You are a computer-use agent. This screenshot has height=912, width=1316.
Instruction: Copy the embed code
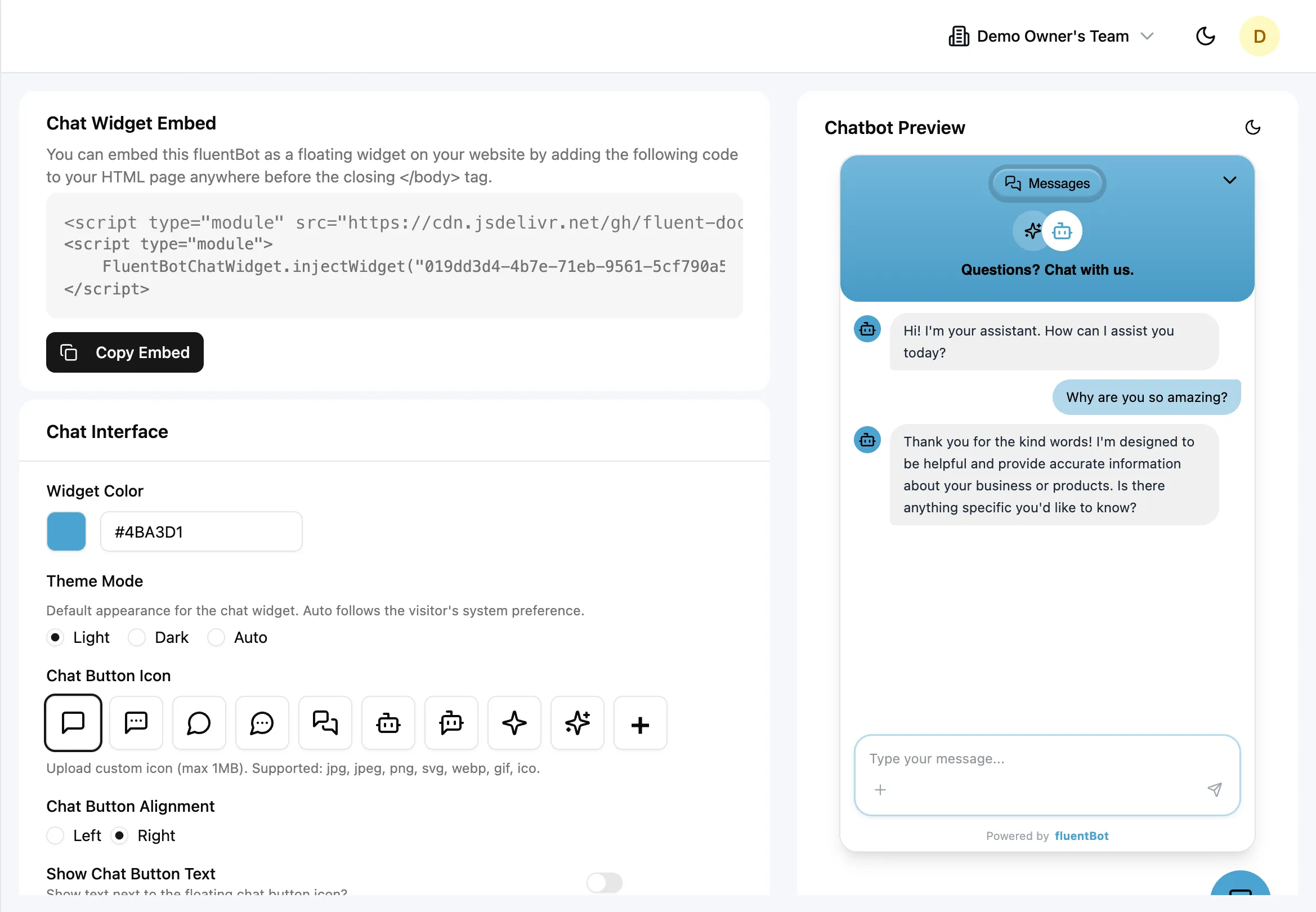pyautogui.click(x=124, y=352)
